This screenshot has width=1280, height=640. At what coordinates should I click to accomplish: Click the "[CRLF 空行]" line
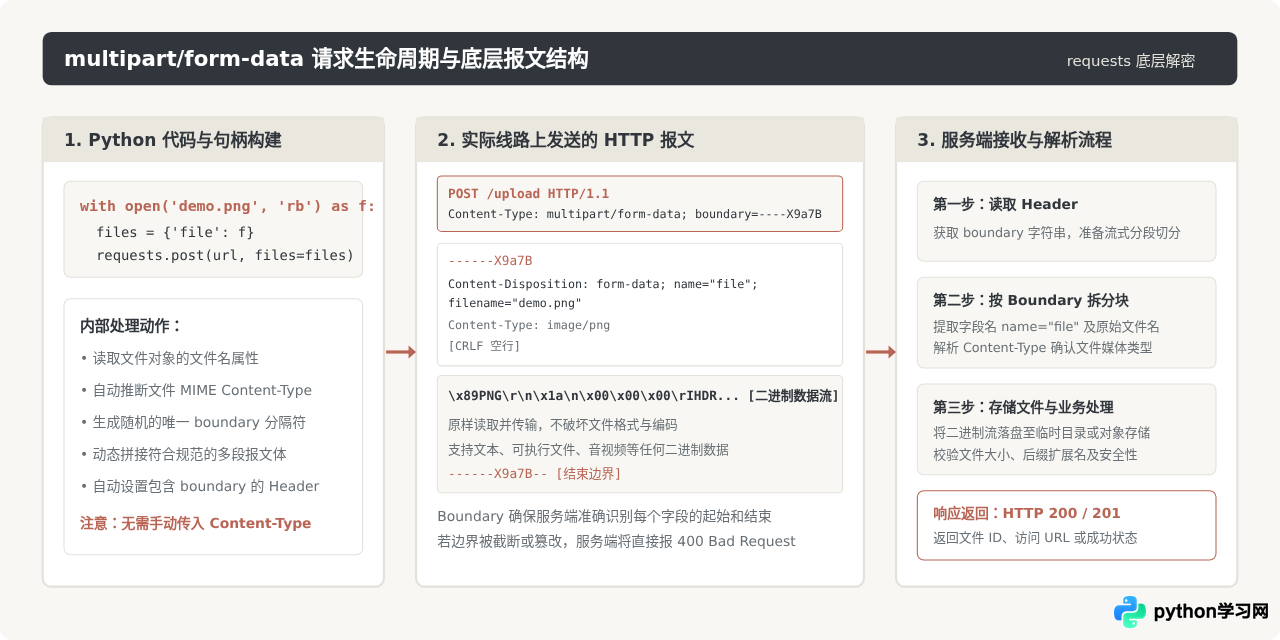(x=484, y=346)
